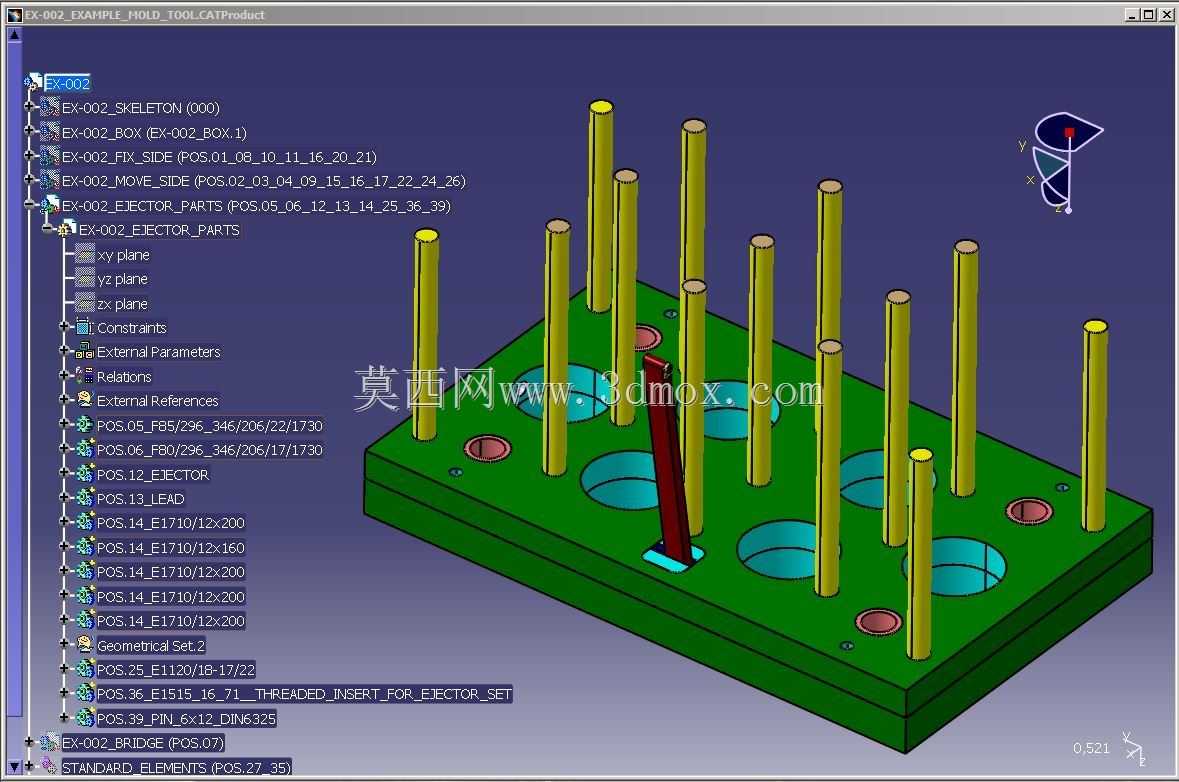Expand the EX-002_BRIDGE (POS.07) node

[29, 741]
